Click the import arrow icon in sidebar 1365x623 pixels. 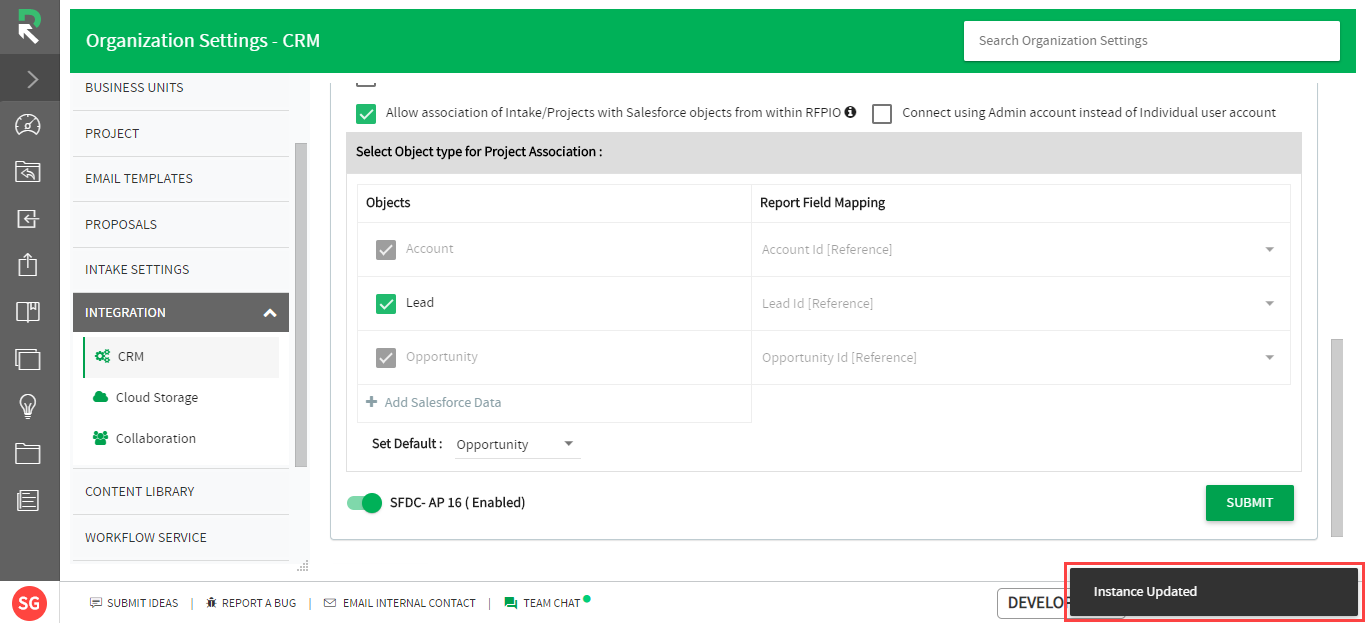(x=28, y=218)
